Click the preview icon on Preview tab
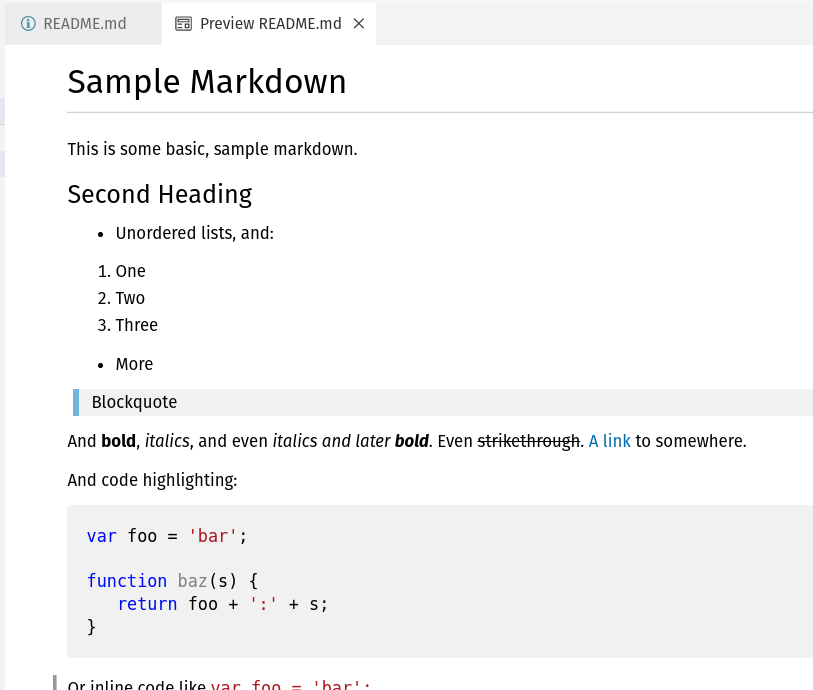The width and height of the screenshot is (813, 690). click(183, 23)
